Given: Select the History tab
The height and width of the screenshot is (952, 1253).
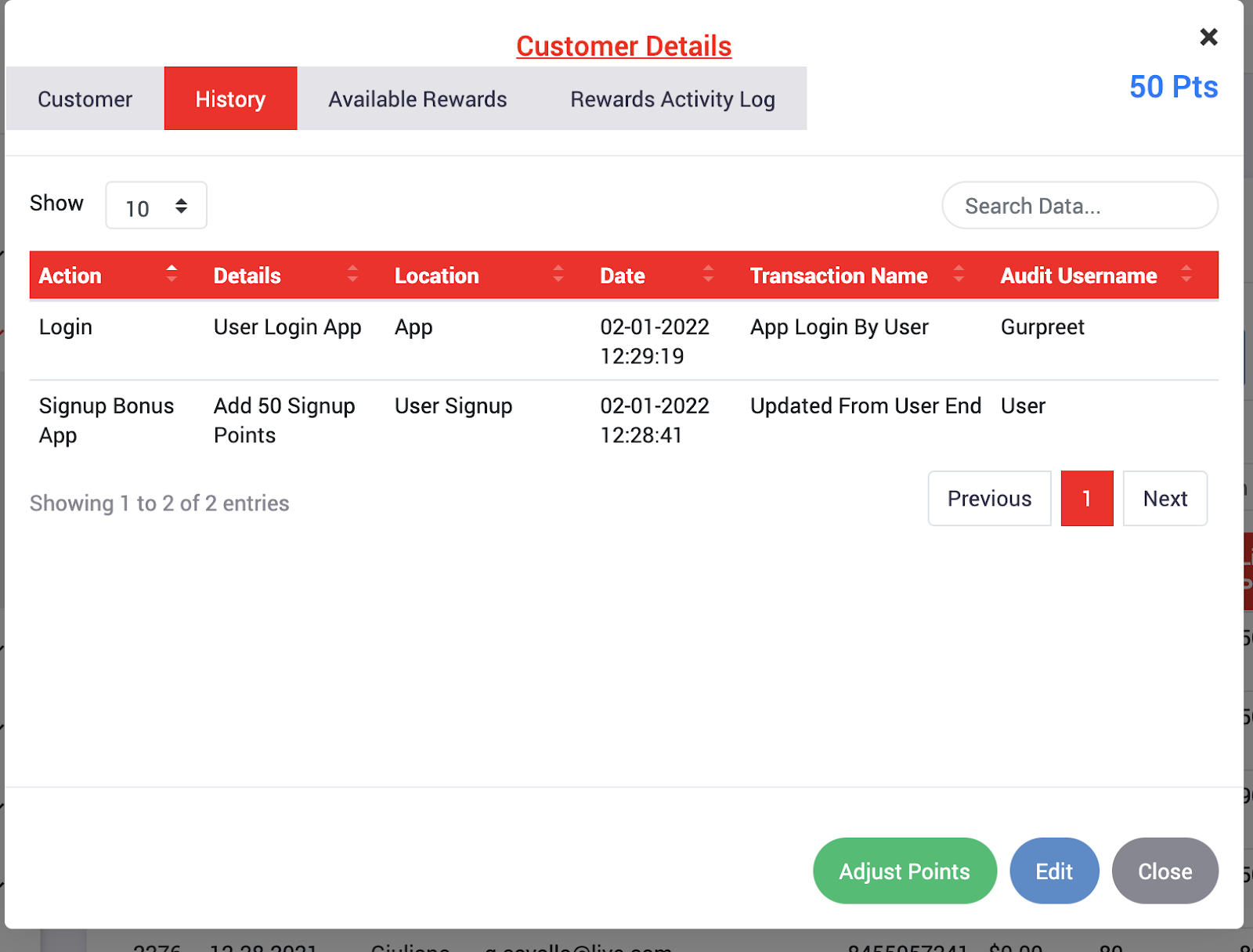Looking at the screenshot, I should tap(230, 99).
